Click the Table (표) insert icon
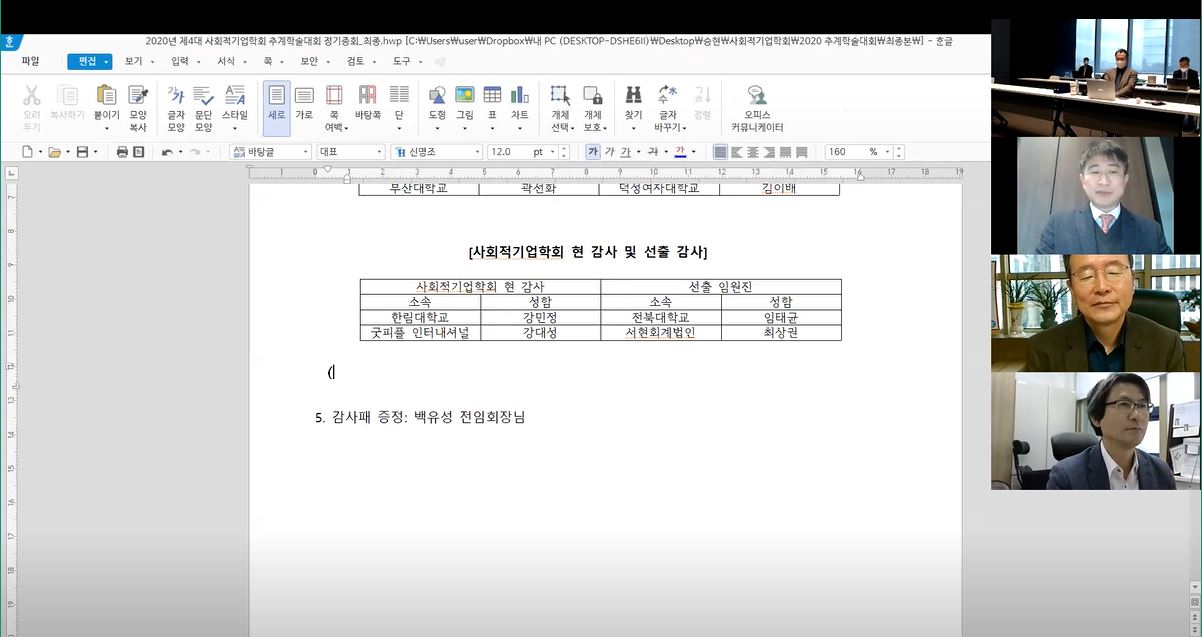The width and height of the screenshot is (1202, 637). pyautogui.click(x=492, y=96)
